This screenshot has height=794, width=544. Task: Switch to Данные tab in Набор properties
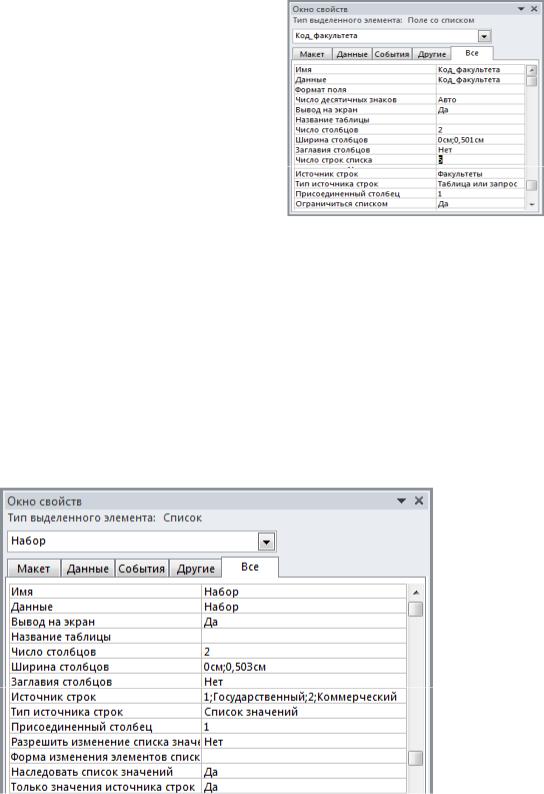88,569
